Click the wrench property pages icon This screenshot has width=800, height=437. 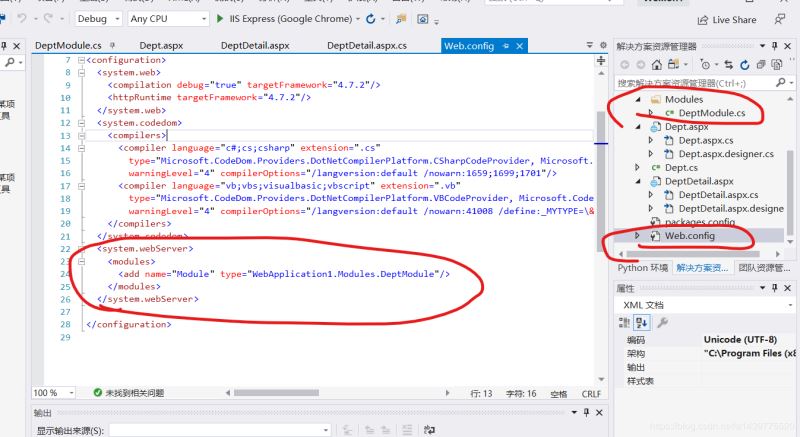tap(662, 322)
